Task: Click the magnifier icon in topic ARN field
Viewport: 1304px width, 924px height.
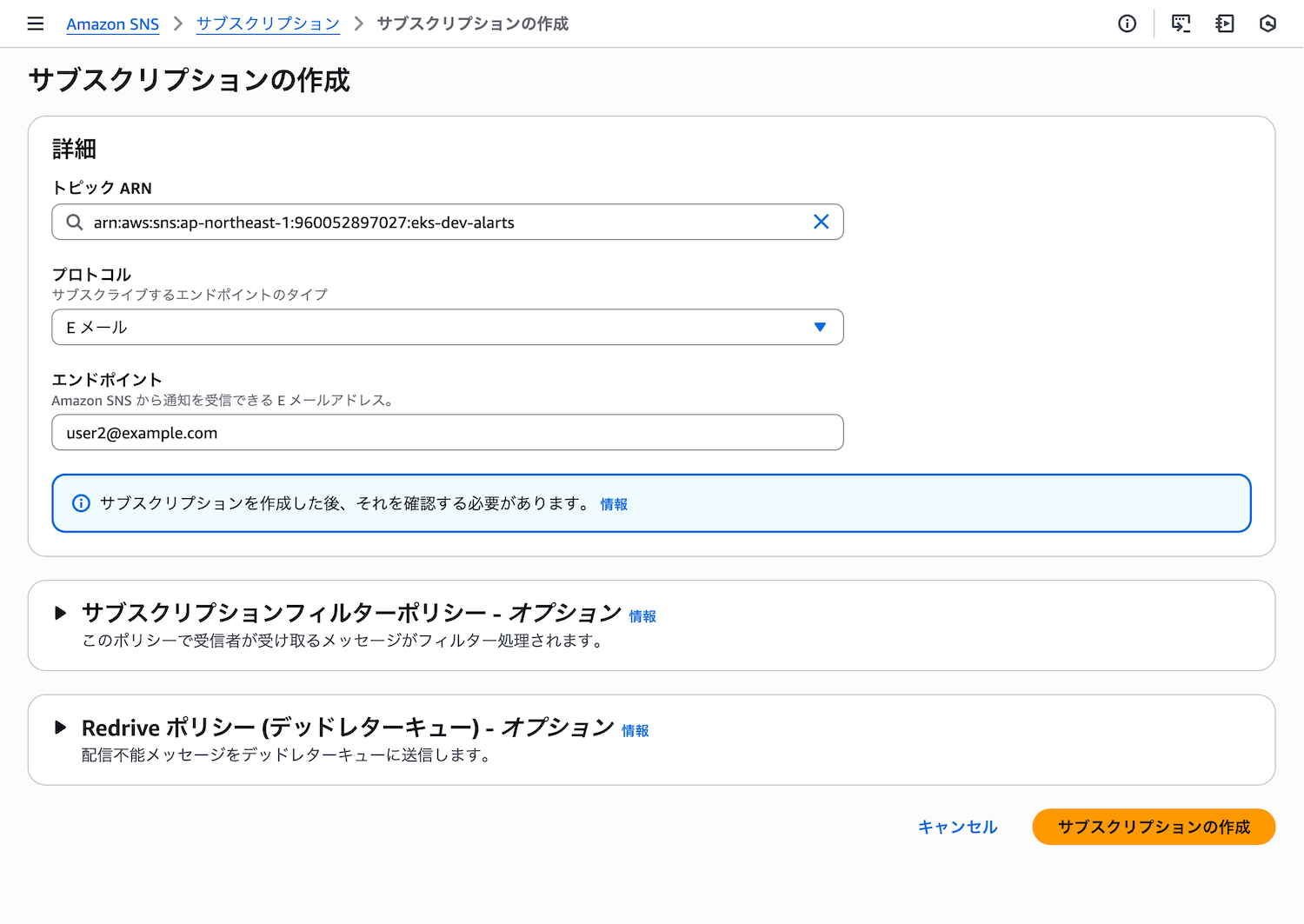Action: (x=75, y=223)
